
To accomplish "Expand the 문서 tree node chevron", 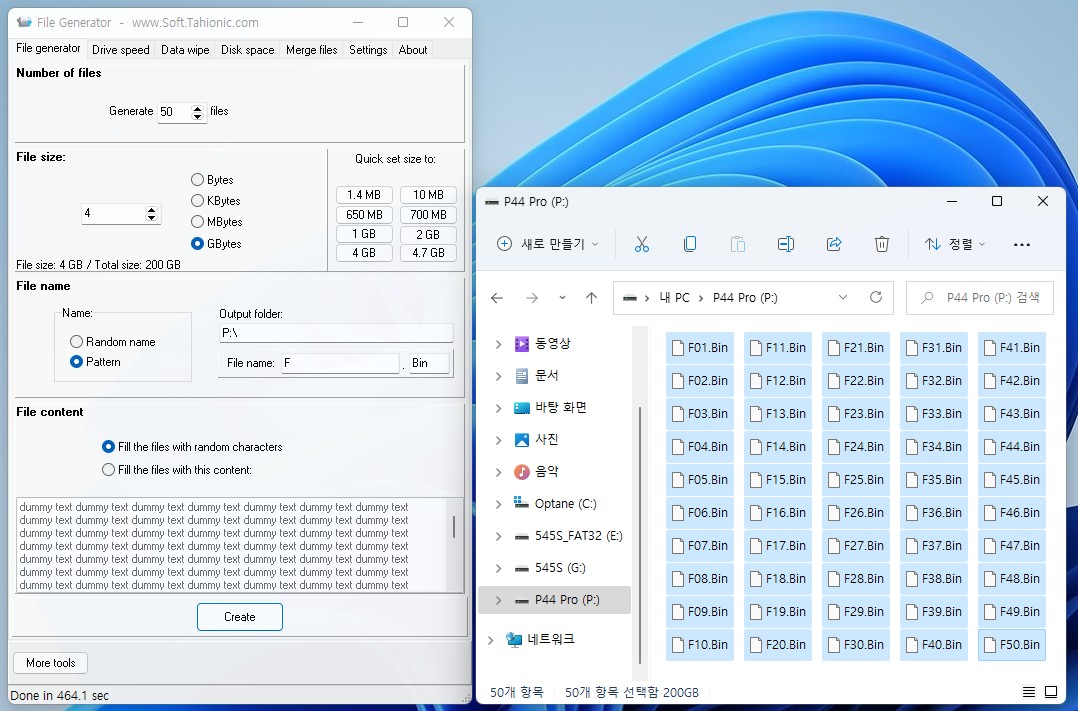I will click(x=498, y=376).
